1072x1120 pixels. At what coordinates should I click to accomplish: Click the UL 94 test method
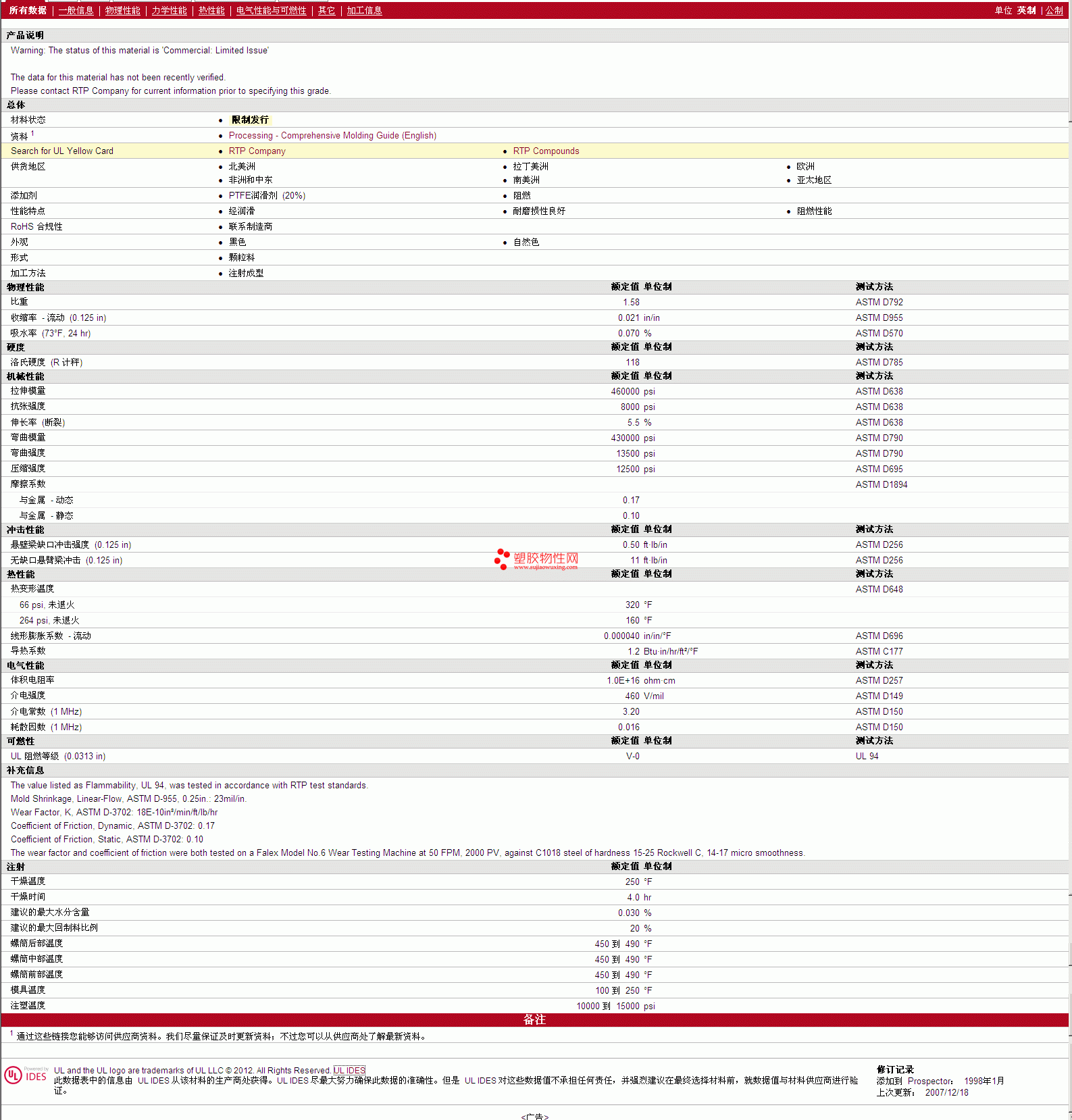click(x=867, y=756)
